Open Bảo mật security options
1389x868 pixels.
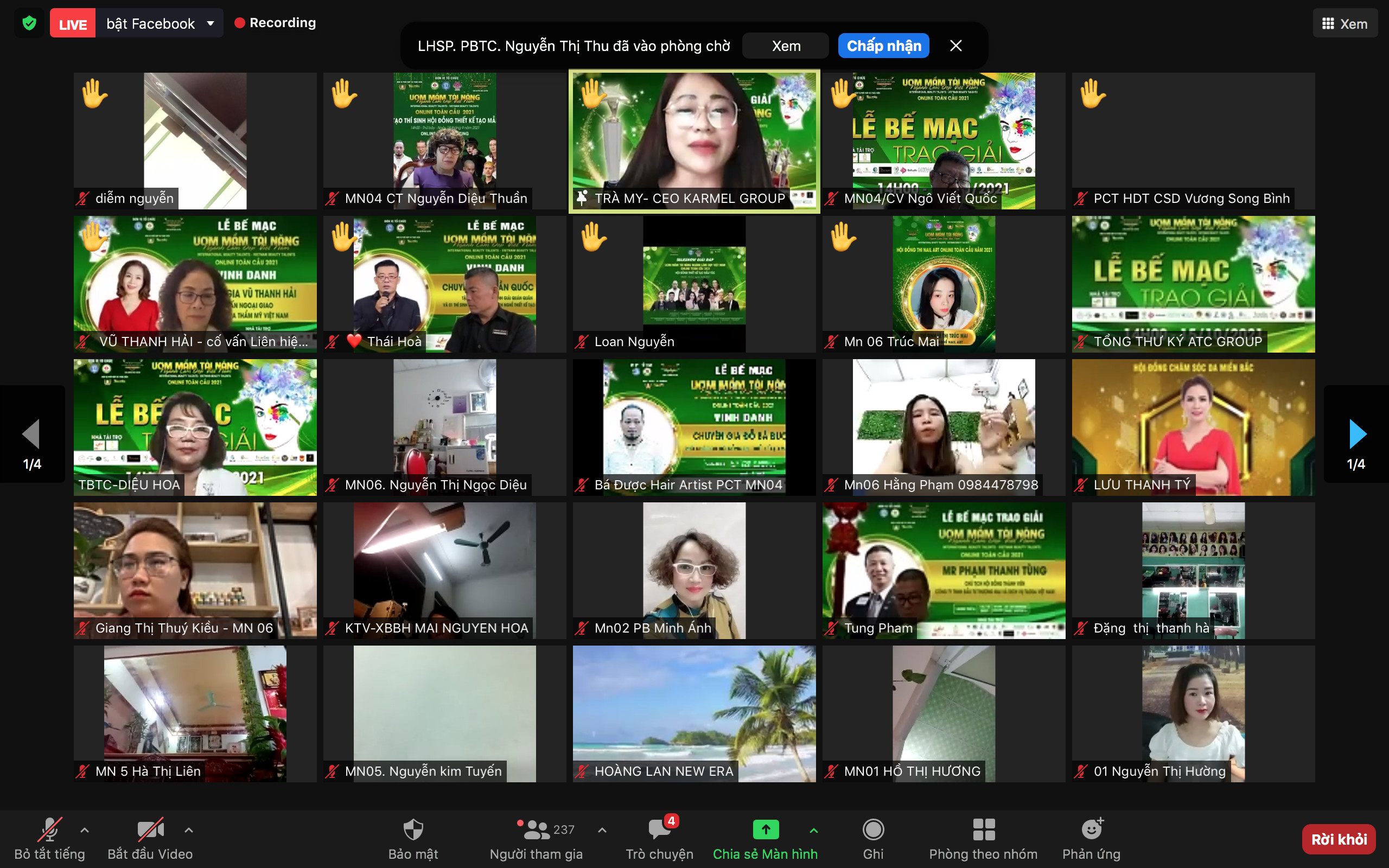click(x=413, y=839)
